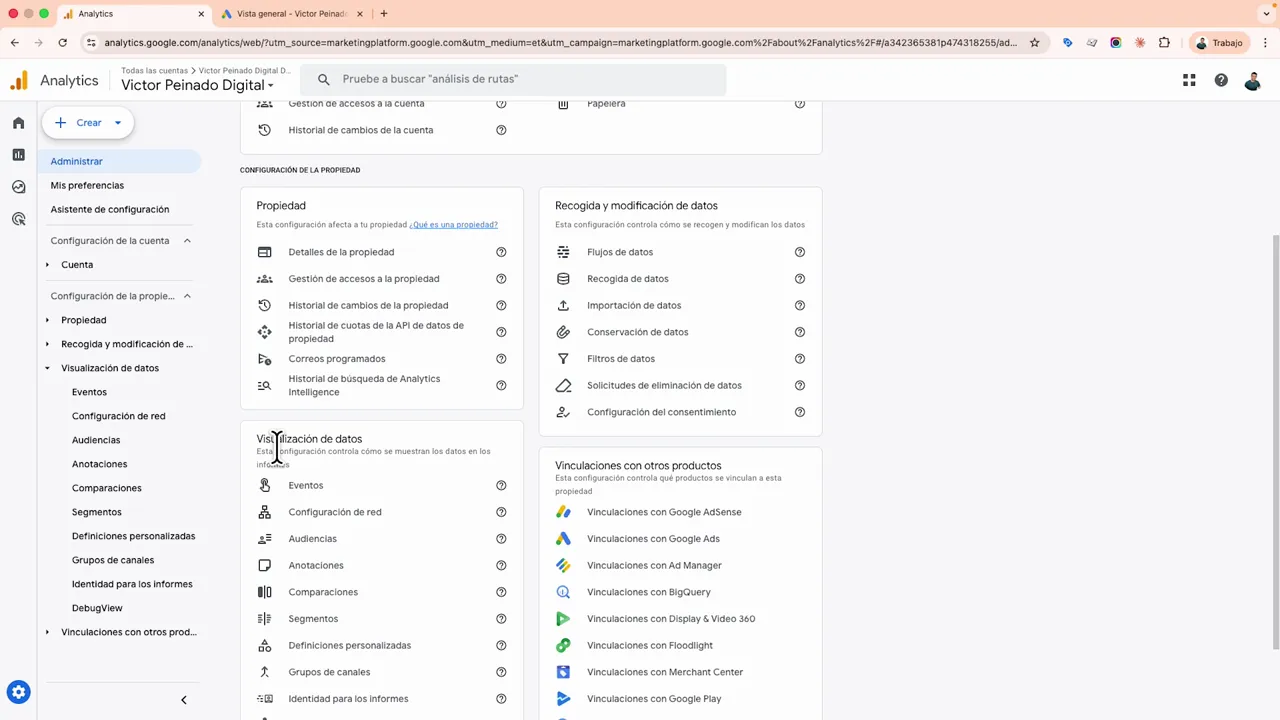Open Grupos de canales in the sidebar tree
The width and height of the screenshot is (1280, 720).
pos(113,560)
